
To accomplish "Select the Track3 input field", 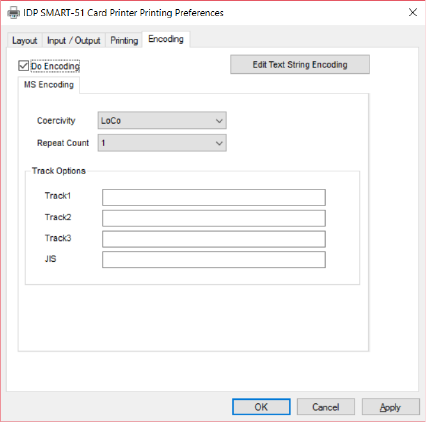I will click(214, 239).
